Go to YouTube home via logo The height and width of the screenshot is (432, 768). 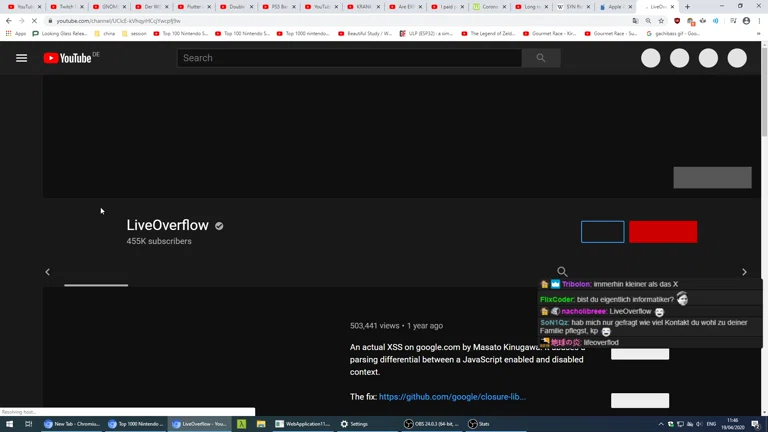point(68,58)
